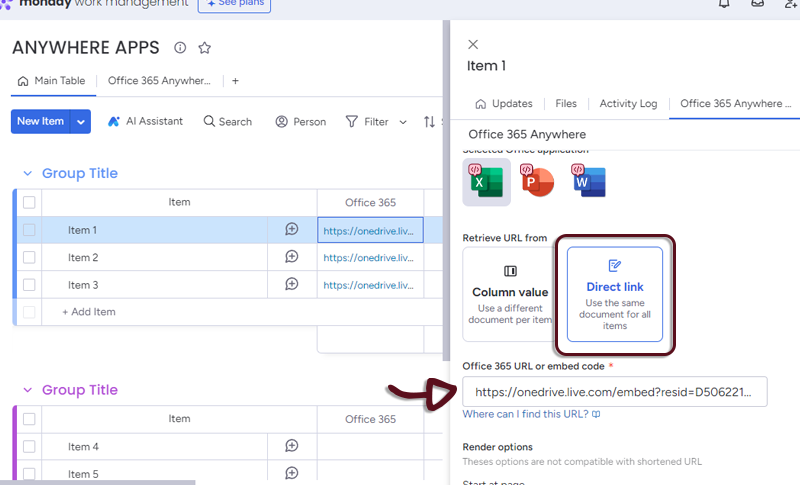Click the board info icon
The height and width of the screenshot is (485, 800).
[180, 48]
